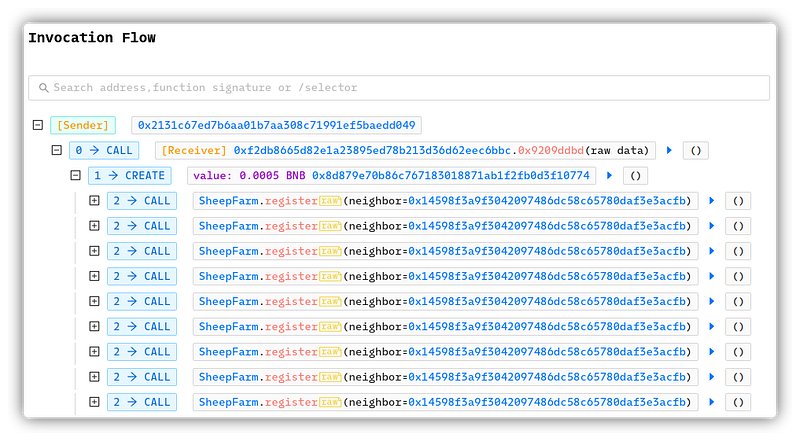
Task: Click the search magnifier icon
Action: point(43,88)
